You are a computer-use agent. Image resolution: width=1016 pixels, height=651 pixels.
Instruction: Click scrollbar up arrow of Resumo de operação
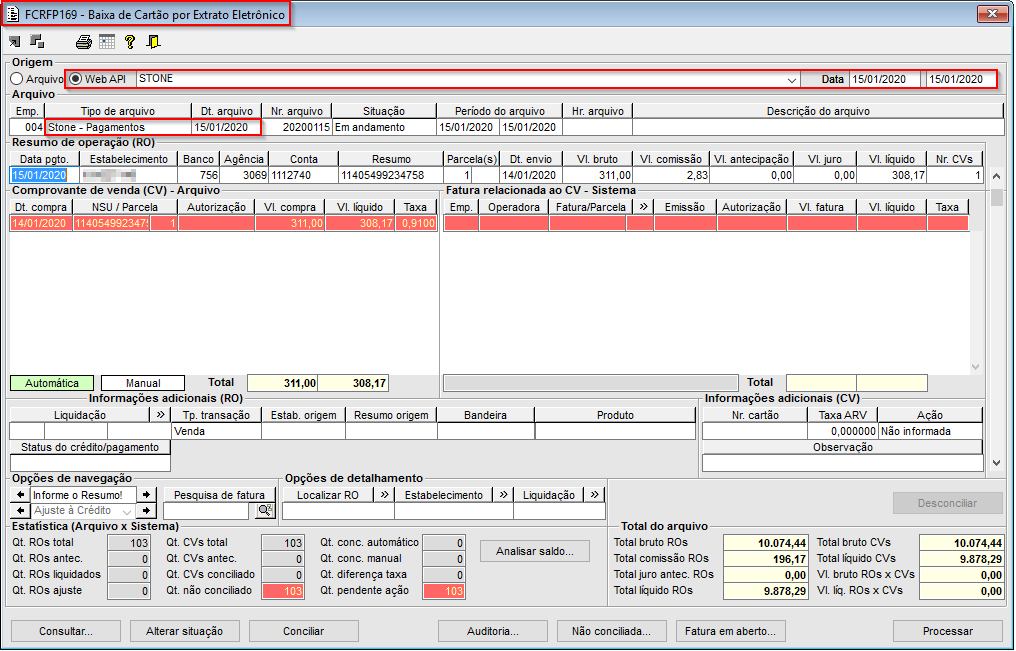pyautogui.click(x=997, y=176)
